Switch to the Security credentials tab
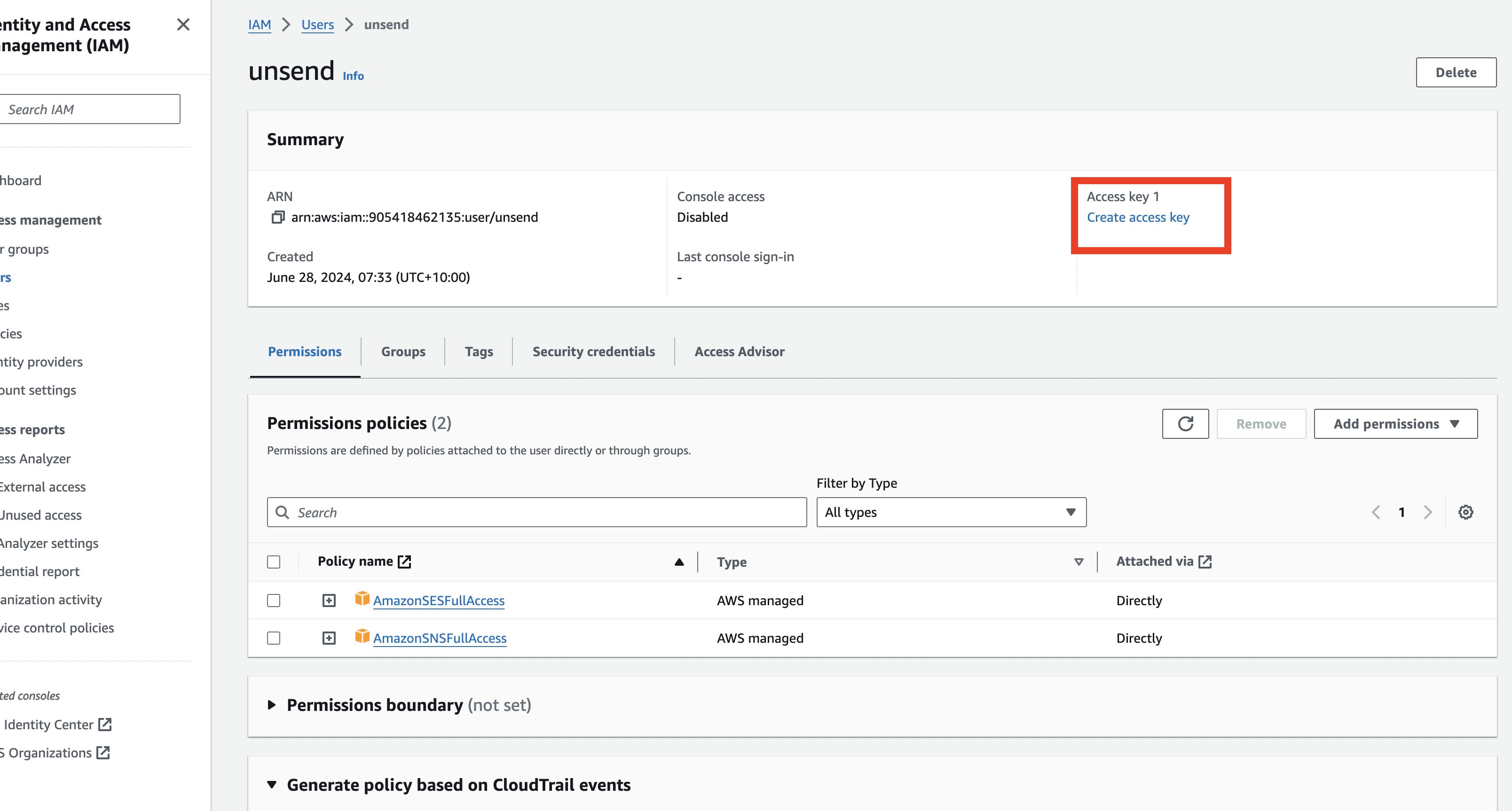 593,351
